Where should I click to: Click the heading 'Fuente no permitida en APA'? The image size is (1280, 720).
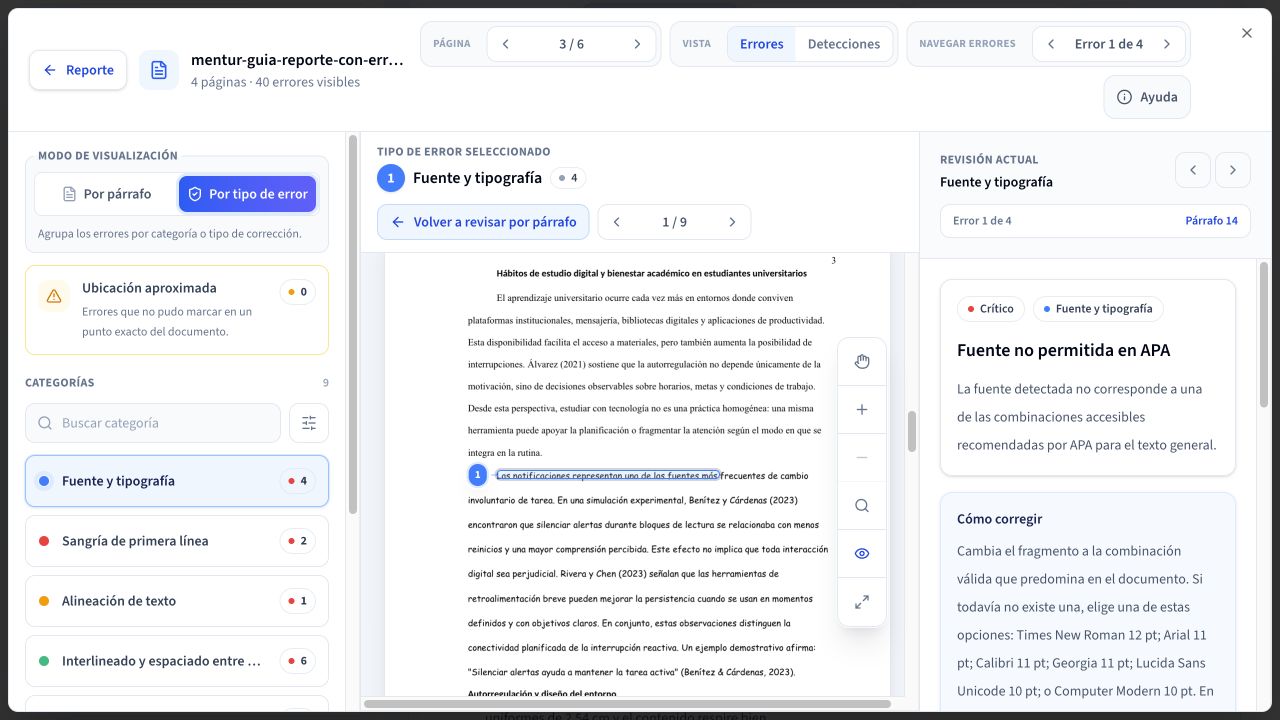pos(1063,350)
